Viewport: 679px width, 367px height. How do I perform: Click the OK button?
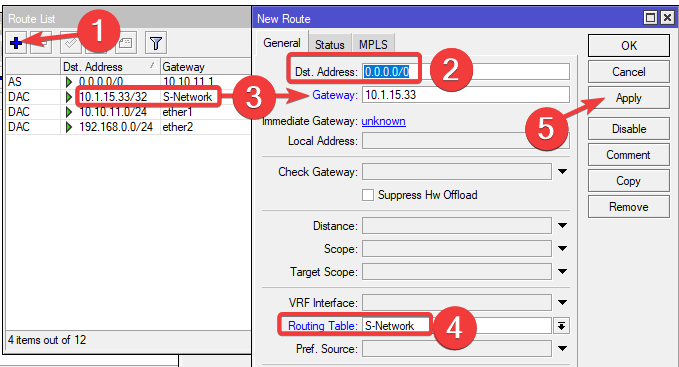pos(629,45)
